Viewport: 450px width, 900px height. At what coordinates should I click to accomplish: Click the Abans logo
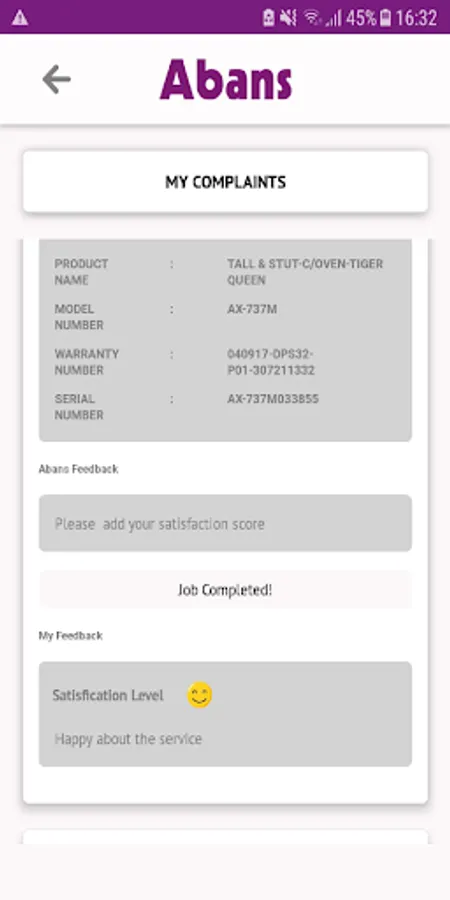(x=226, y=80)
